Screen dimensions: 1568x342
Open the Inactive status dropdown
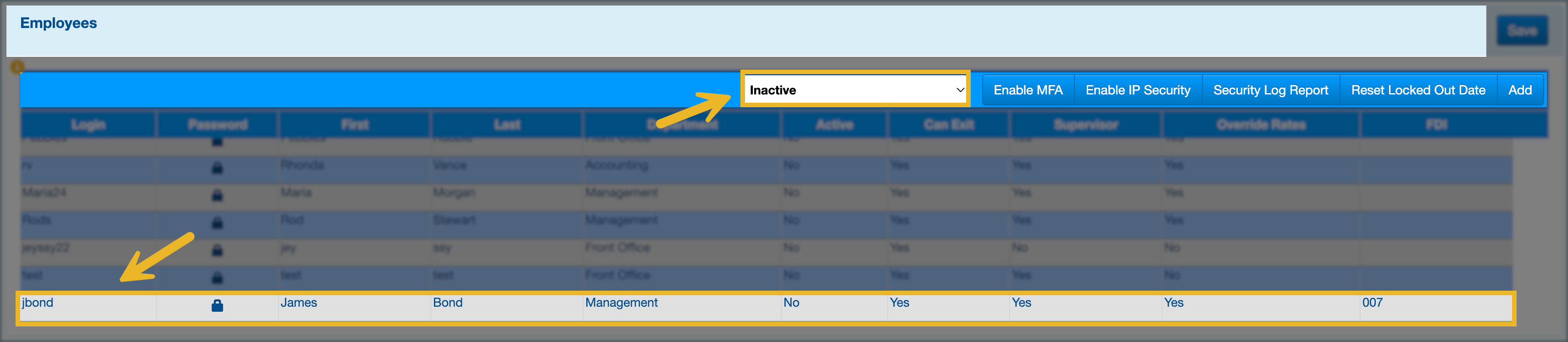point(855,90)
